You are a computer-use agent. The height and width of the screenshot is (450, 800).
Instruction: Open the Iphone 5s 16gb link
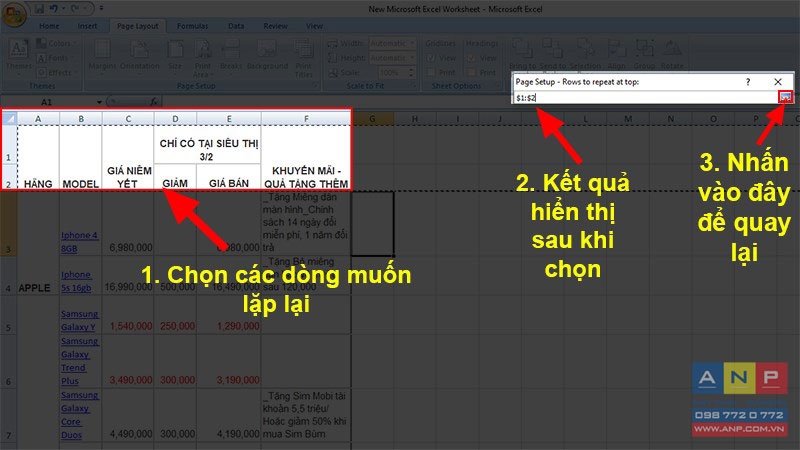[x=76, y=281]
